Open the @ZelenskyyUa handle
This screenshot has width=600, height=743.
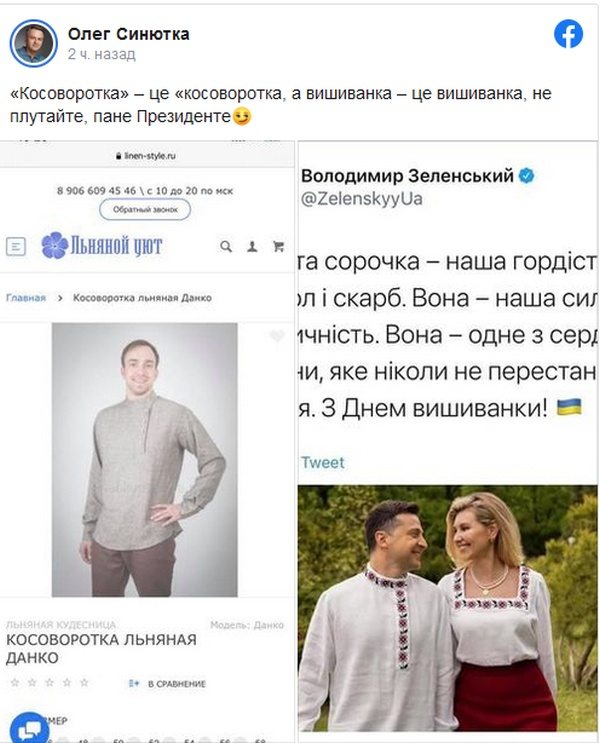(362, 198)
